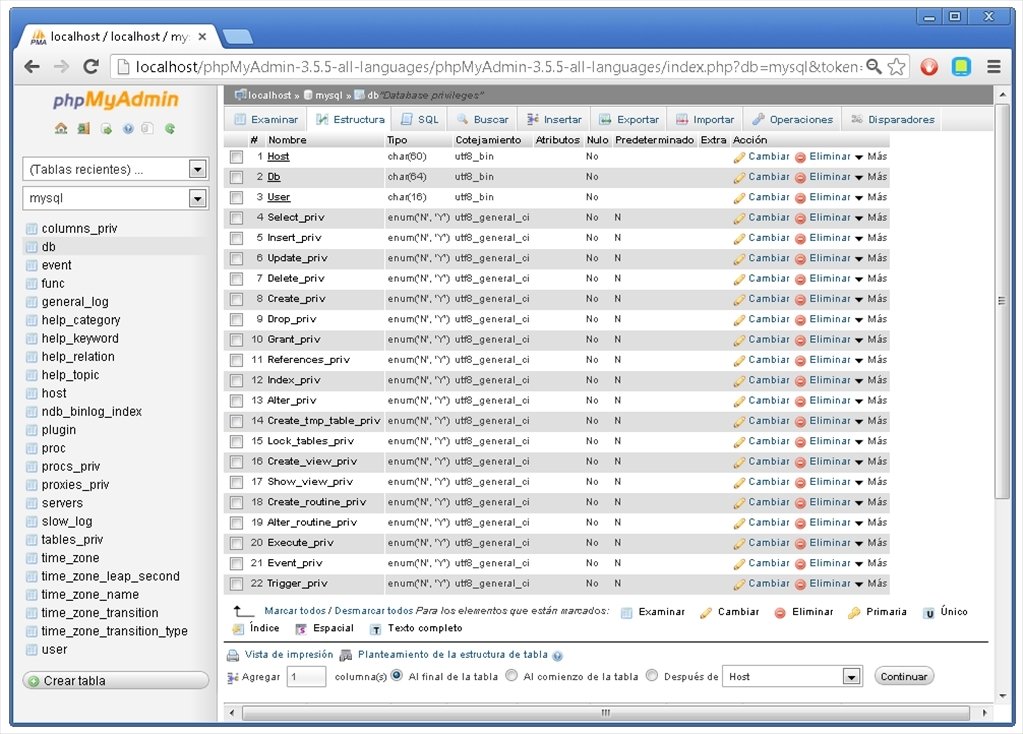
Task: Tick the Select_priv row checkbox
Action: [x=236, y=218]
